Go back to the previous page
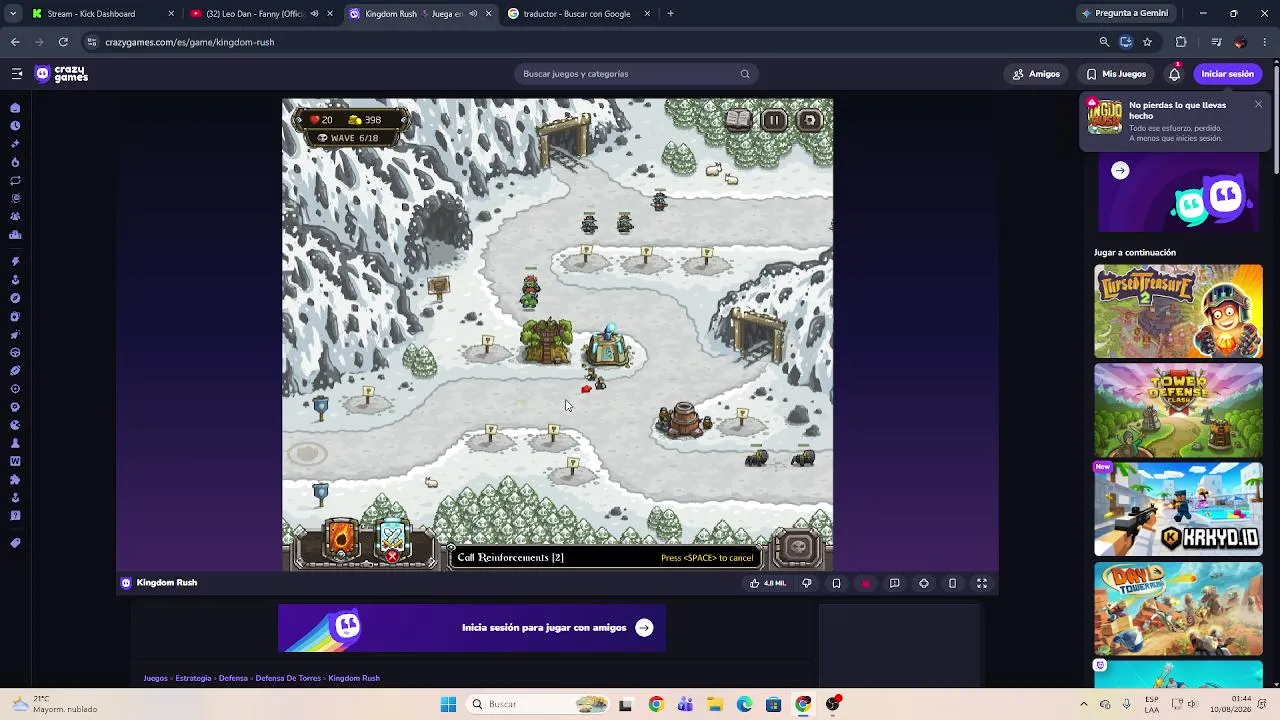Viewport: 1280px width, 720px height. 15,42
